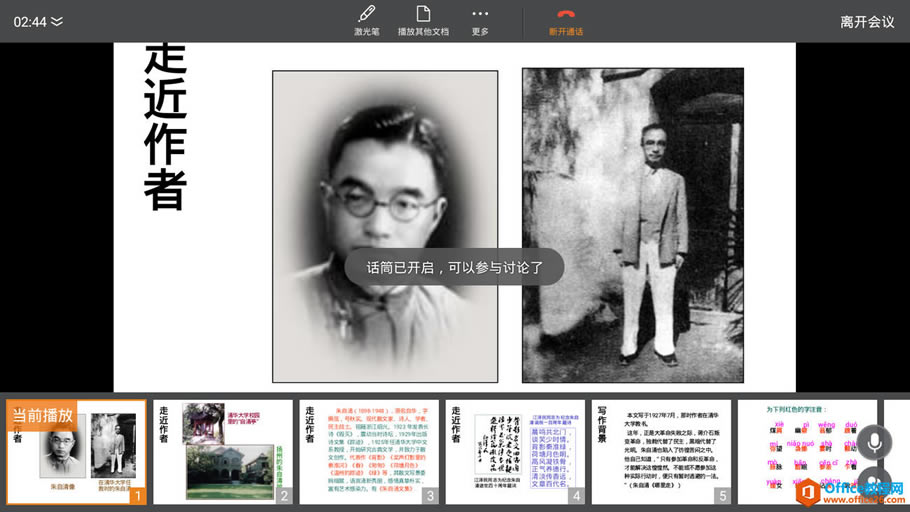The height and width of the screenshot is (512, 910).
Task: Hang up with the red 断开通话 button
Action: [x=566, y=21]
